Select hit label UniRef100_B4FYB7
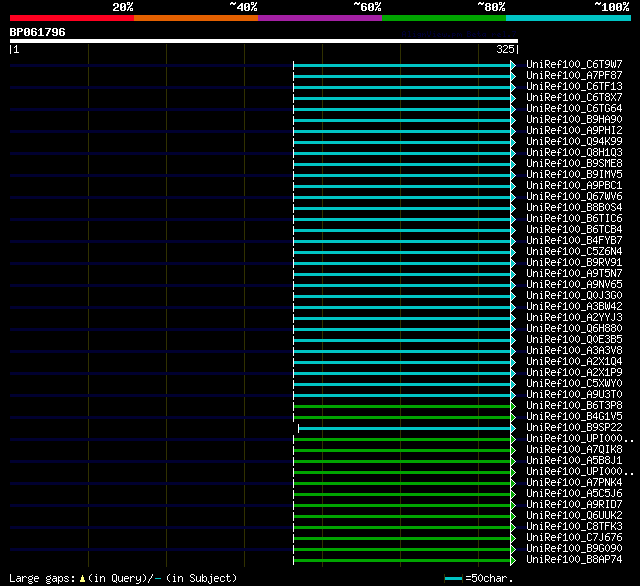The width and height of the screenshot is (640, 586). click(574, 241)
